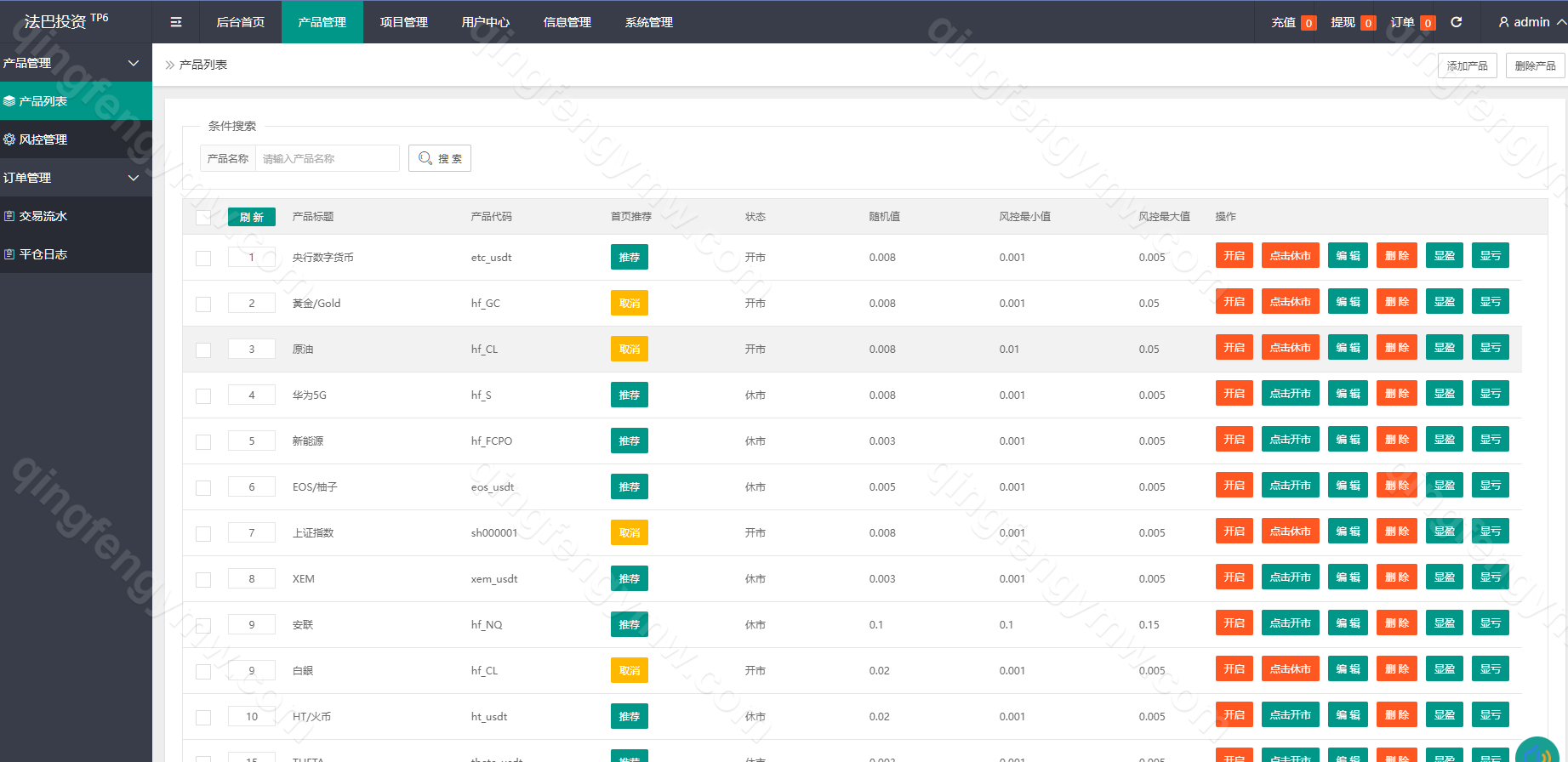1568x762 pixels.
Task: Click 取消 for 白銀 row
Action: pyautogui.click(x=630, y=670)
